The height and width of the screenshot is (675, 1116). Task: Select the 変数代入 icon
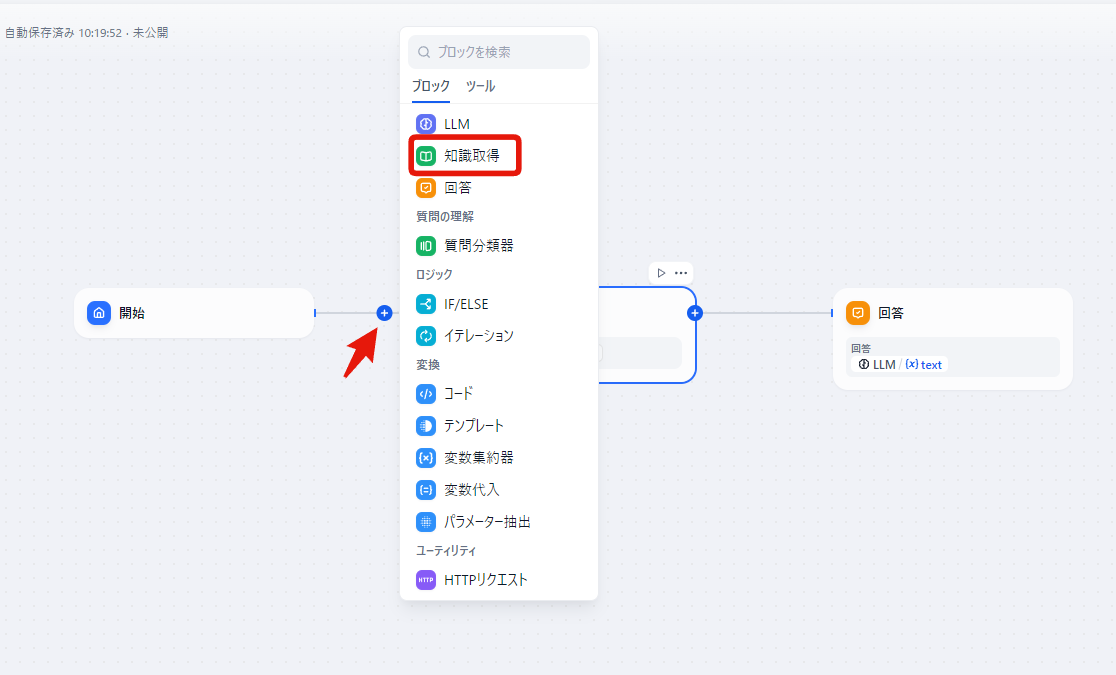426,490
